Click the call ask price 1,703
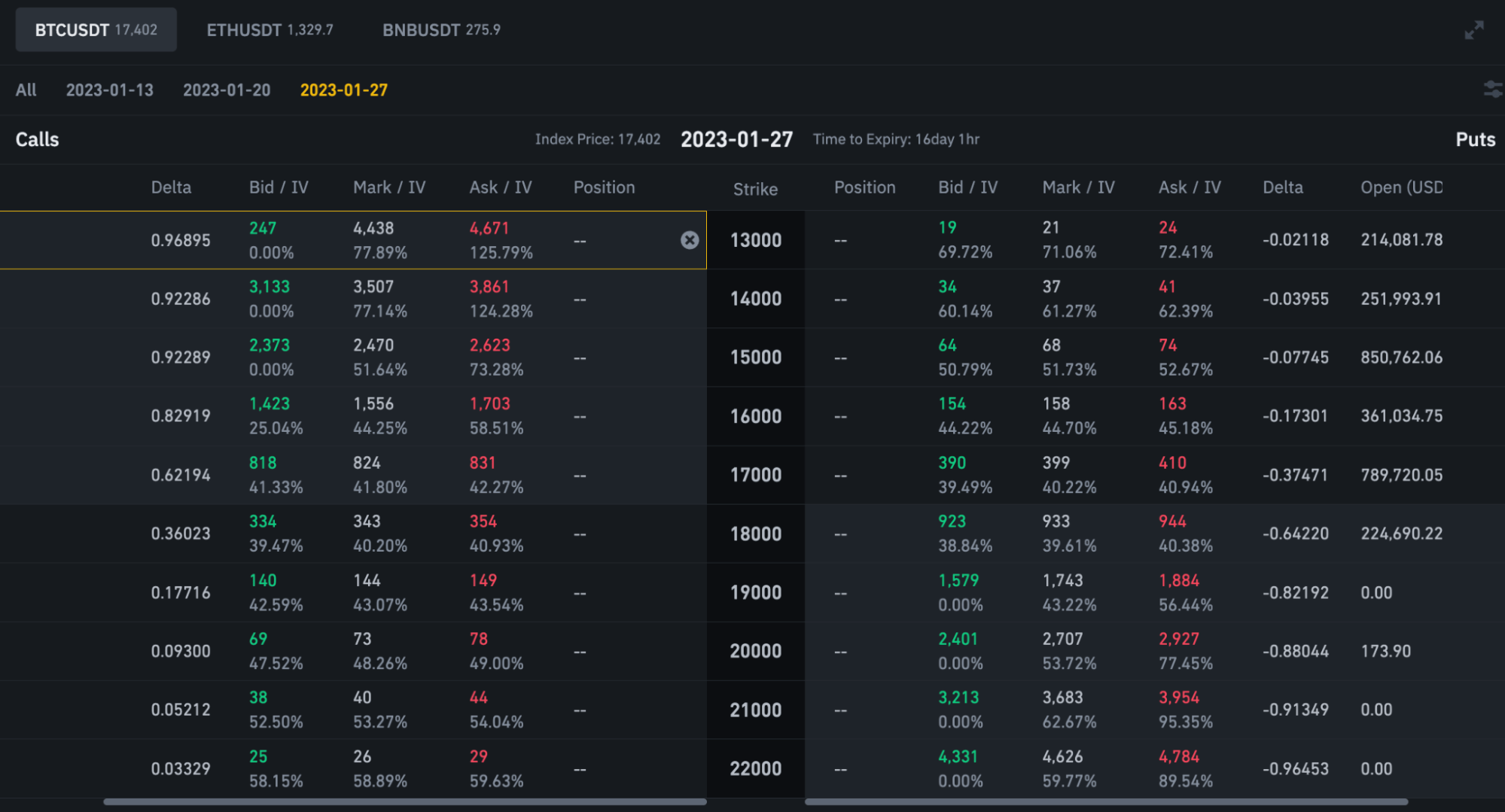 click(x=489, y=404)
